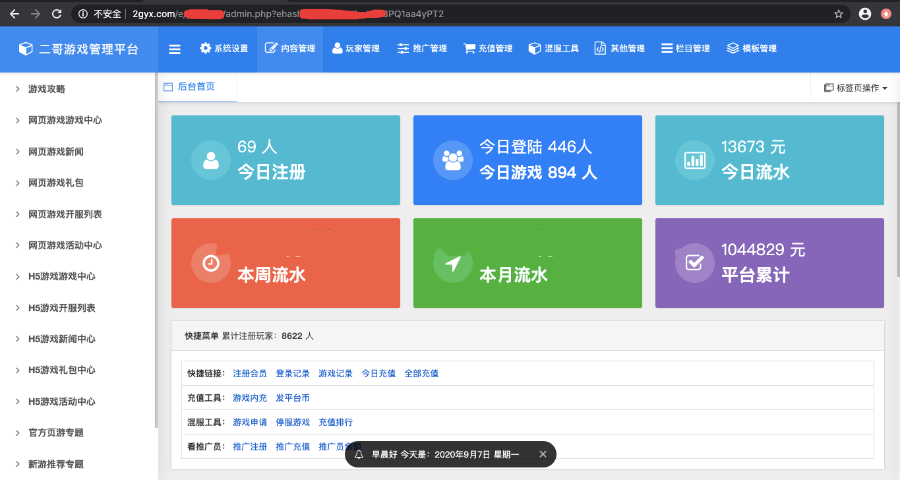Bookmark page with the star icon
Screen dimensions: 900x480
pos(838,14)
